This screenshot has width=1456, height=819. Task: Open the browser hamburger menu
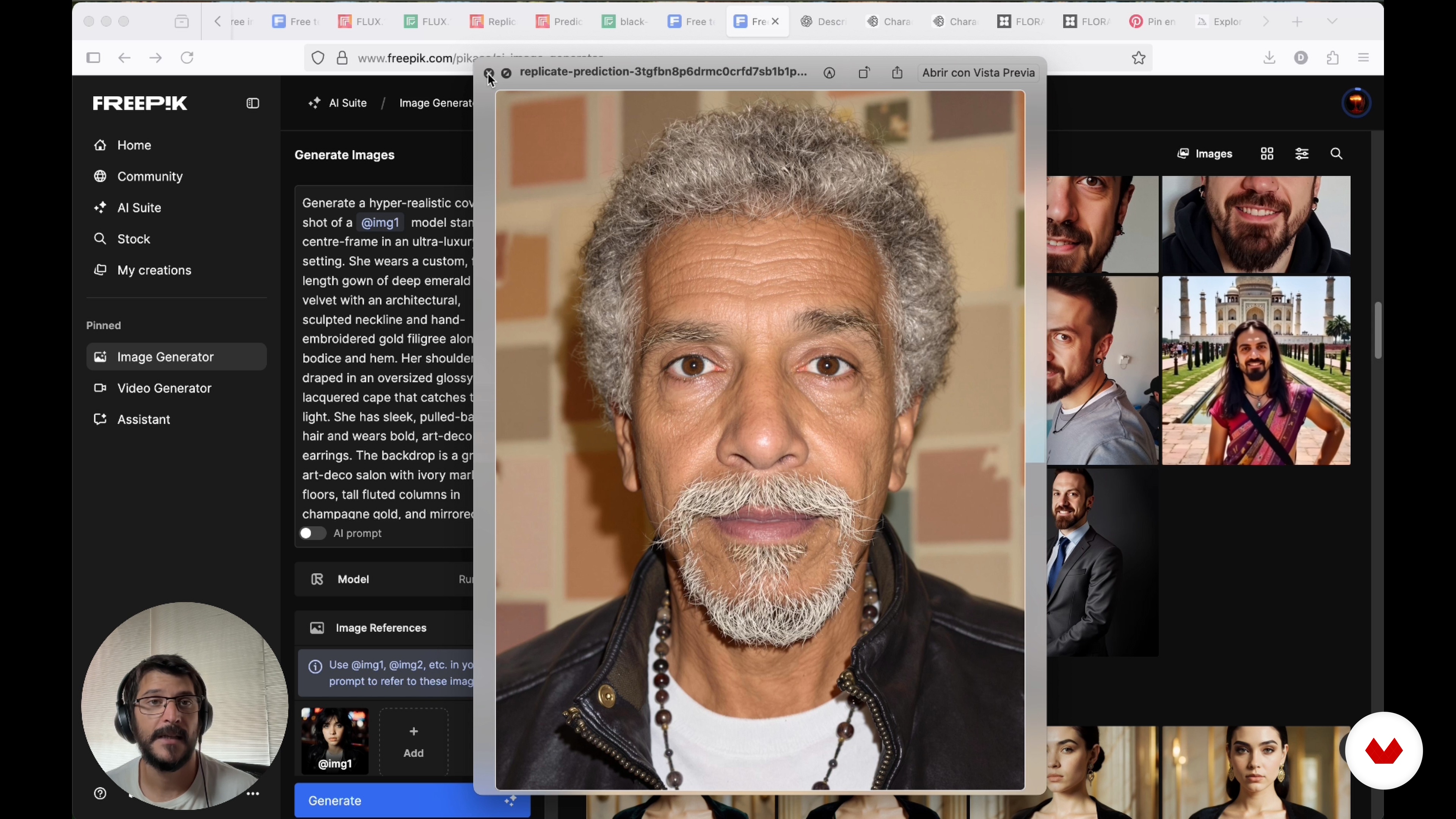(1363, 58)
